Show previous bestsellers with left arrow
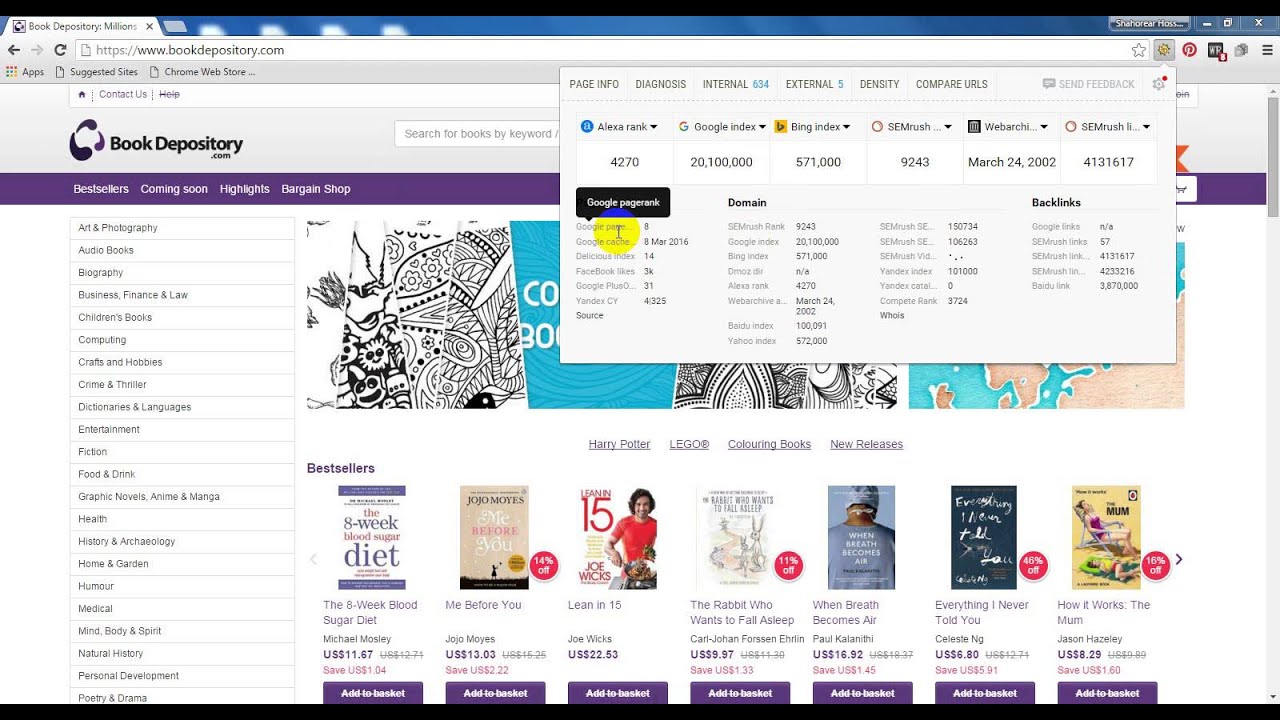1280x720 pixels. (x=313, y=559)
